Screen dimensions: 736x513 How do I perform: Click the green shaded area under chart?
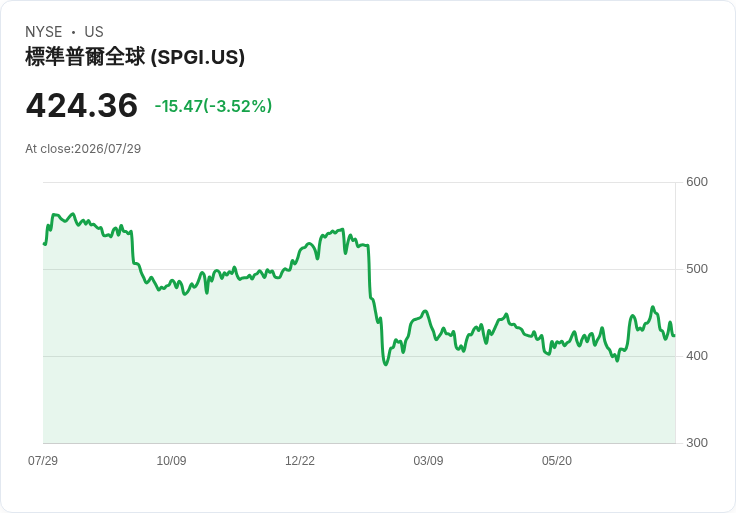(359, 404)
